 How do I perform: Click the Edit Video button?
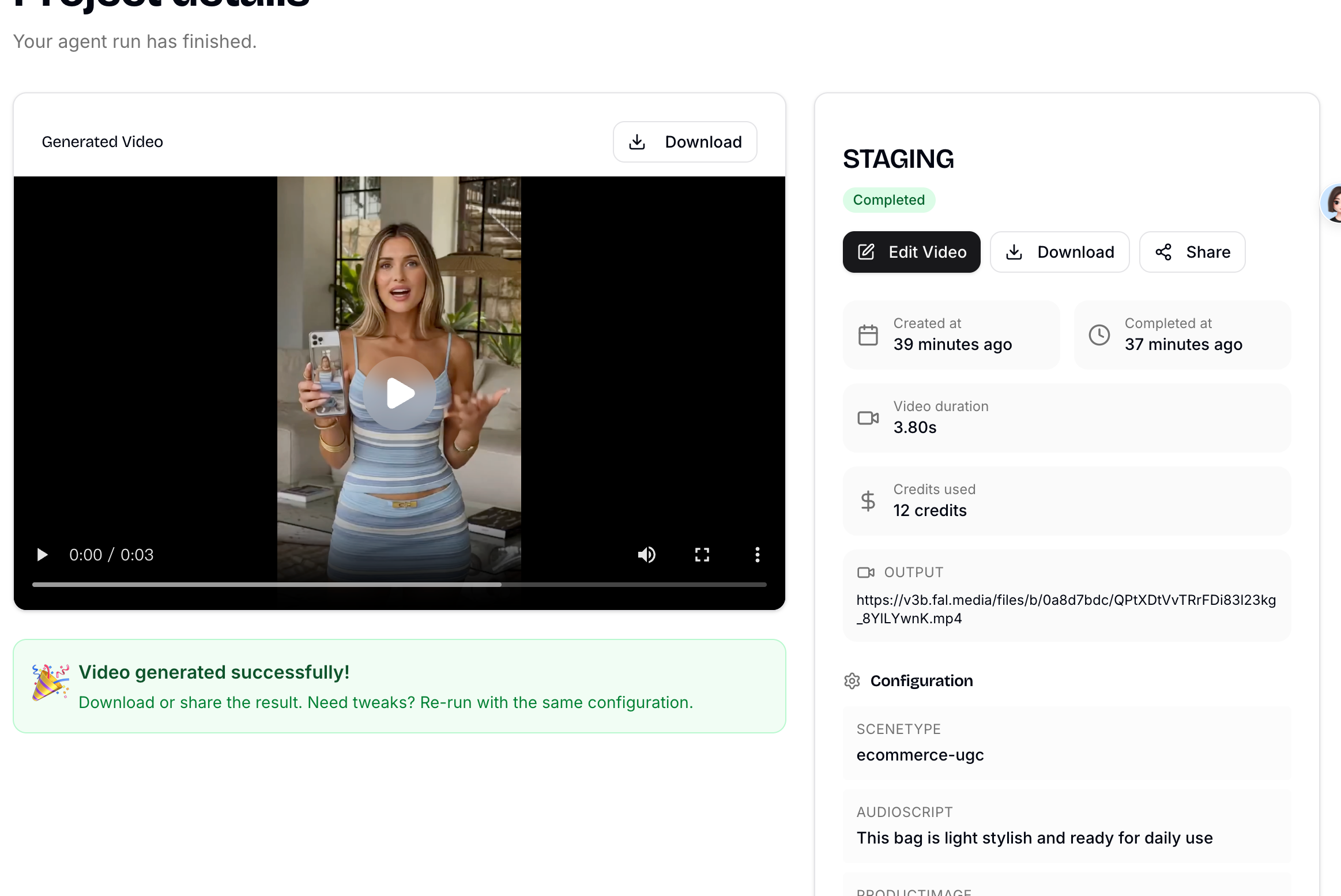[911, 252]
